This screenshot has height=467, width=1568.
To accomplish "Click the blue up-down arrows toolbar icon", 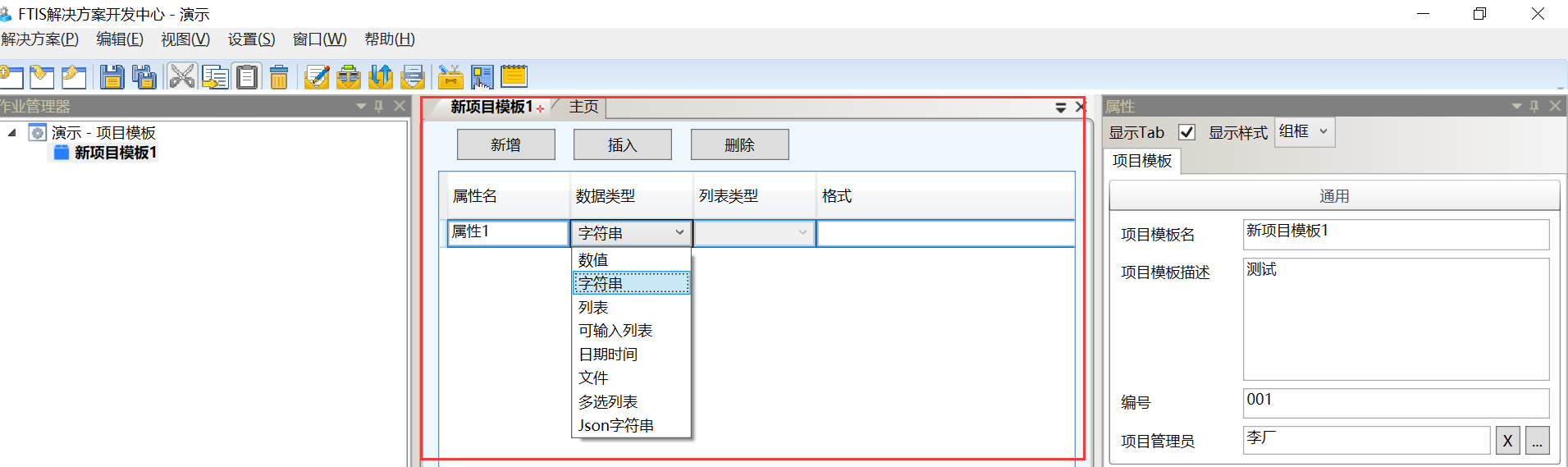I will [x=381, y=77].
